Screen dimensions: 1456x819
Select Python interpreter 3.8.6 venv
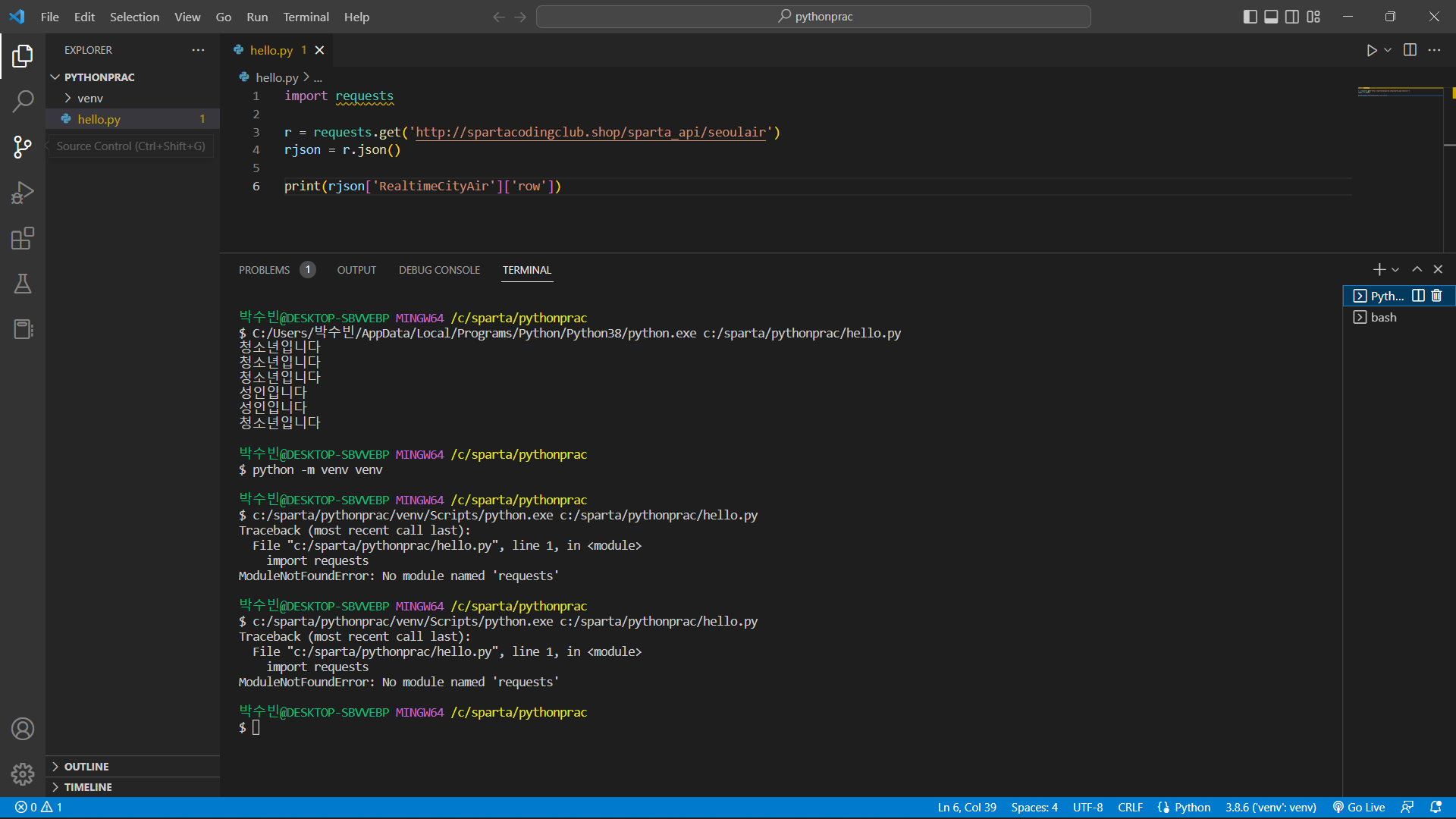[x=1270, y=808]
